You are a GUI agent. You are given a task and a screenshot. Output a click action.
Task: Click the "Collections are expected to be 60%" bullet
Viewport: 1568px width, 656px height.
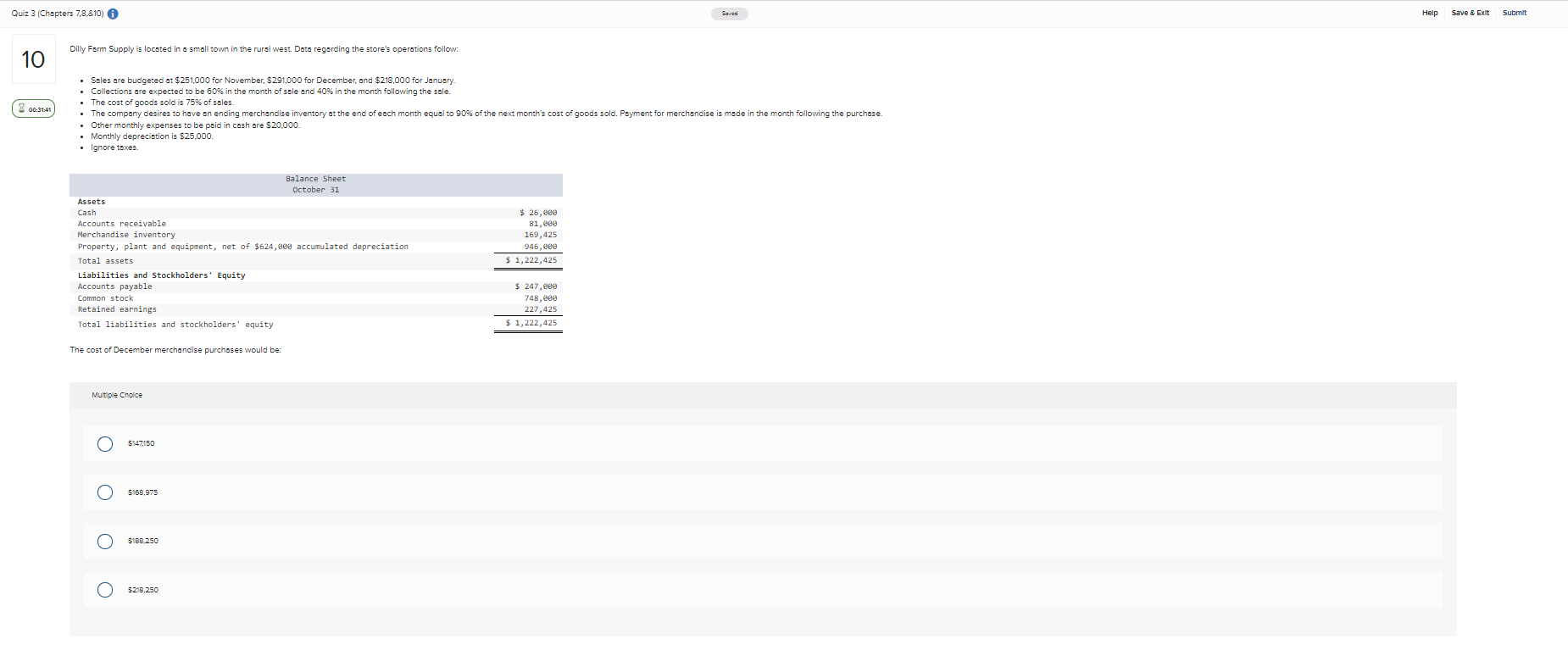[x=271, y=92]
